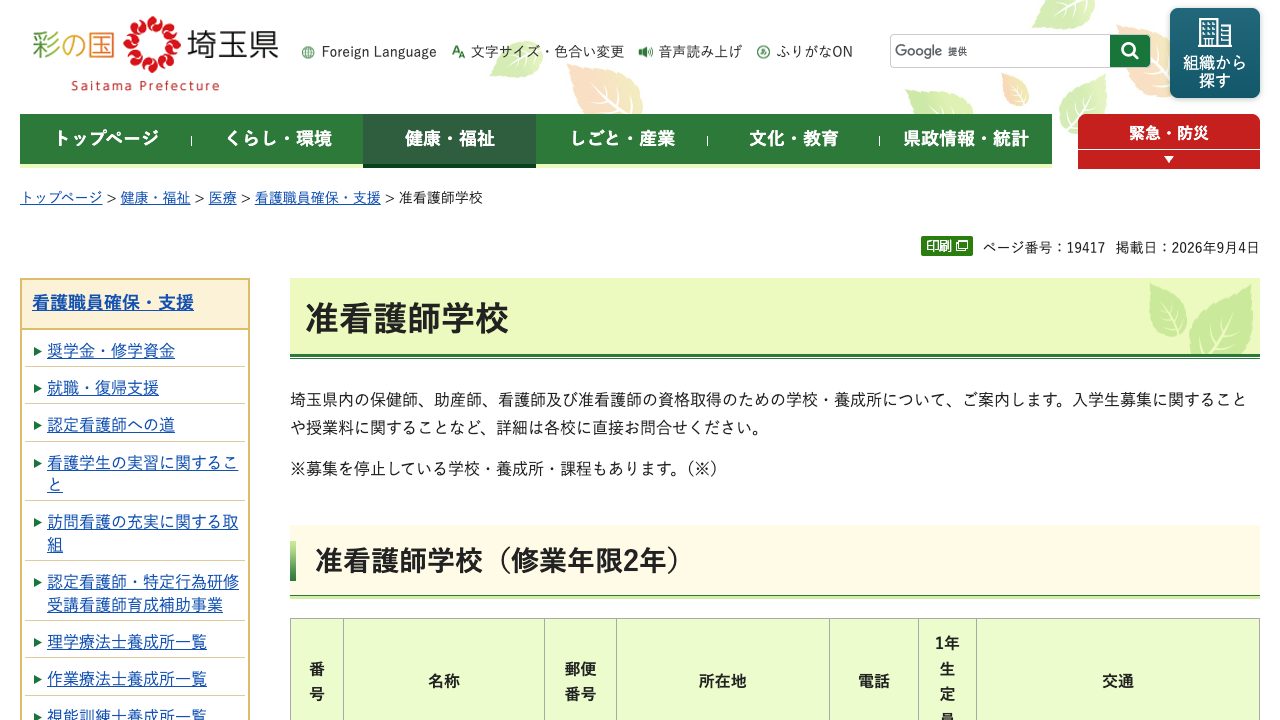Expand the 緊急・防災 emergency panel

click(1169, 132)
